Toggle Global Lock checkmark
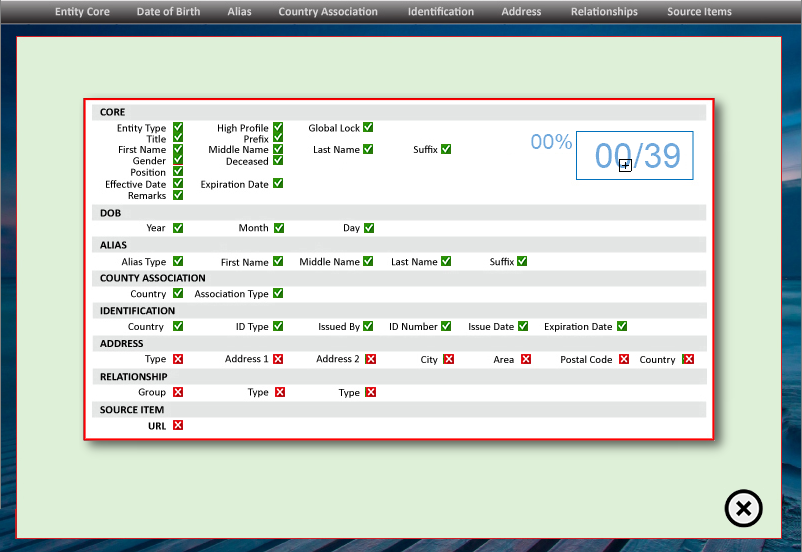The image size is (802, 552). click(x=368, y=127)
